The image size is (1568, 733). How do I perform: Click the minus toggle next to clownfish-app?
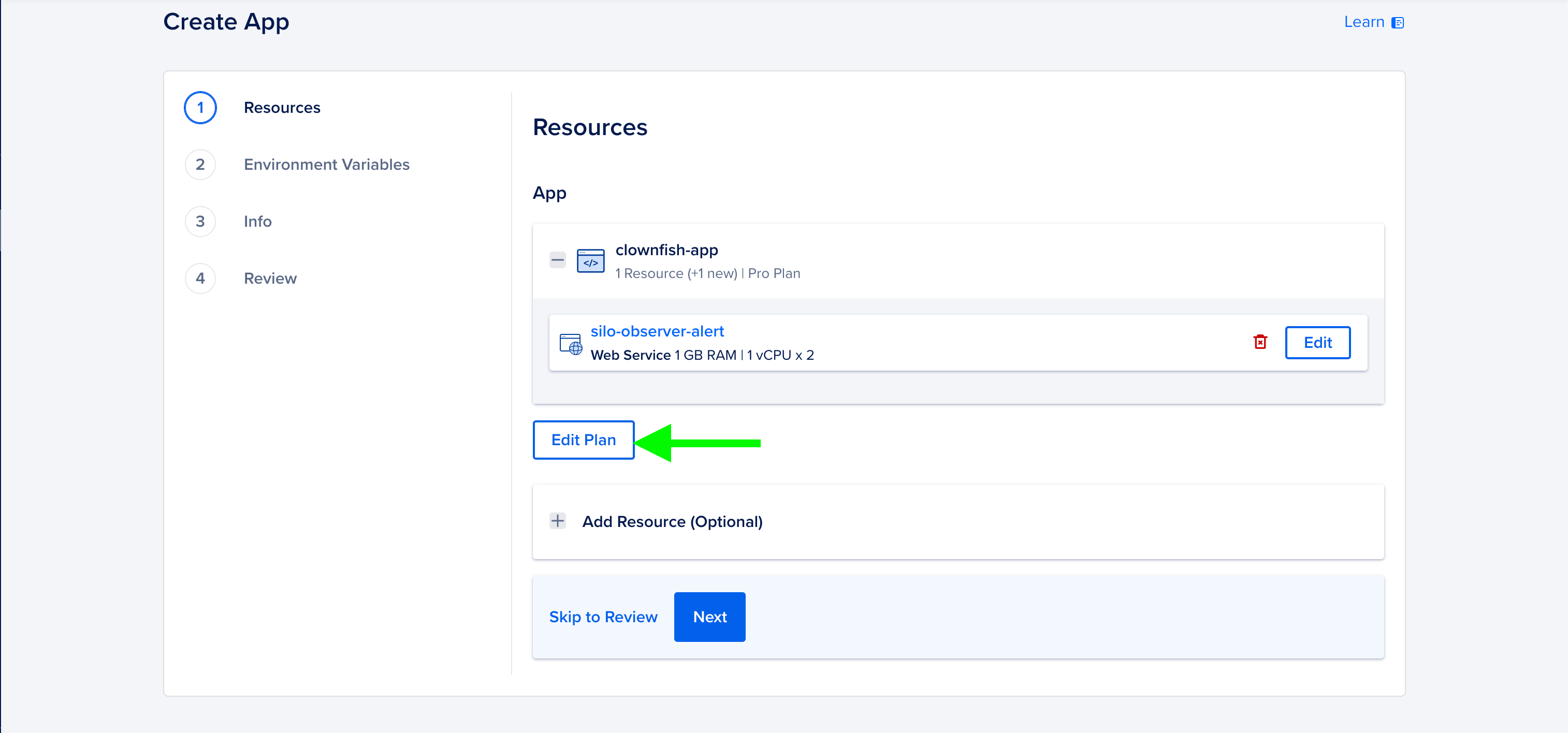(558, 261)
